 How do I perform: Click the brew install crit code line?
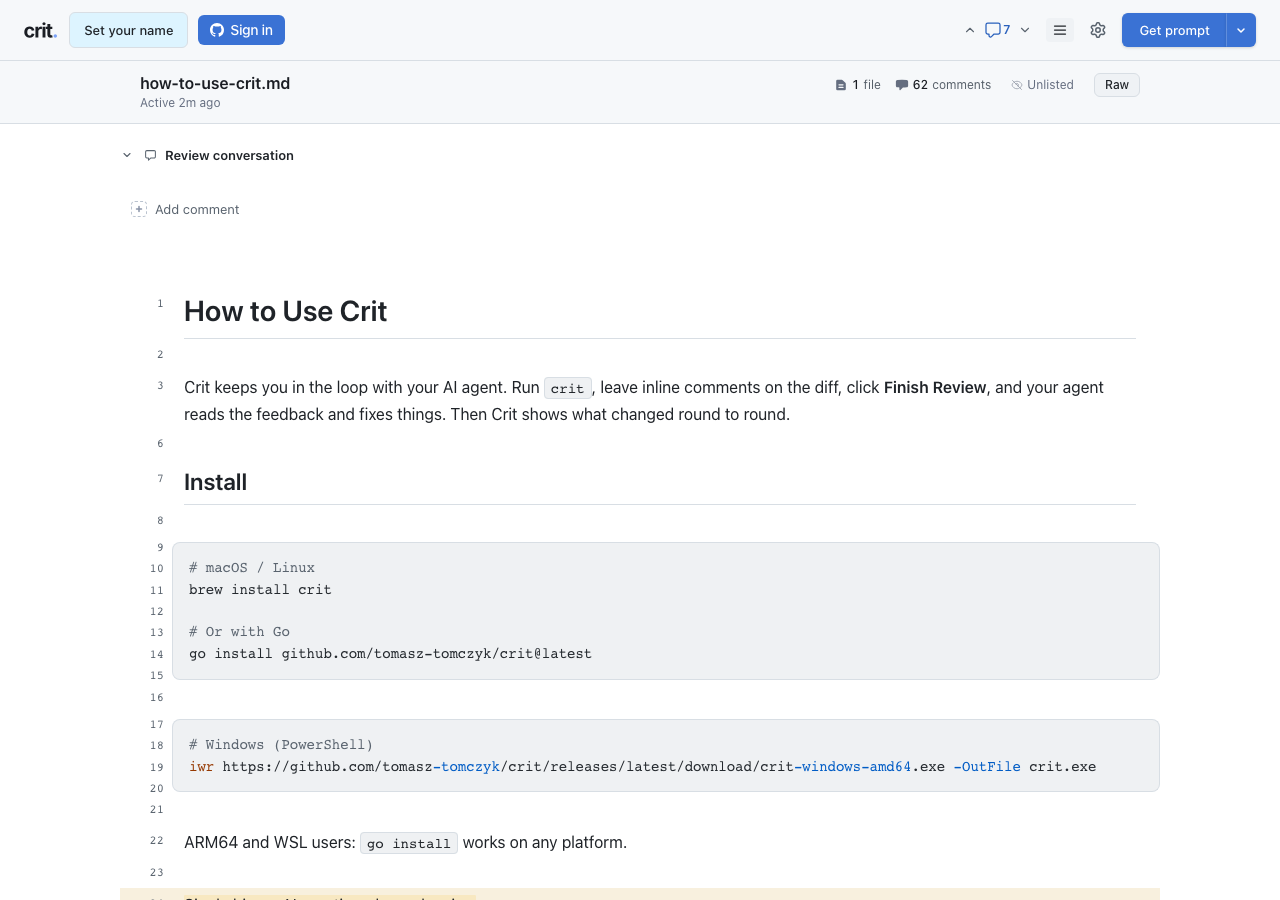[x=260, y=589]
